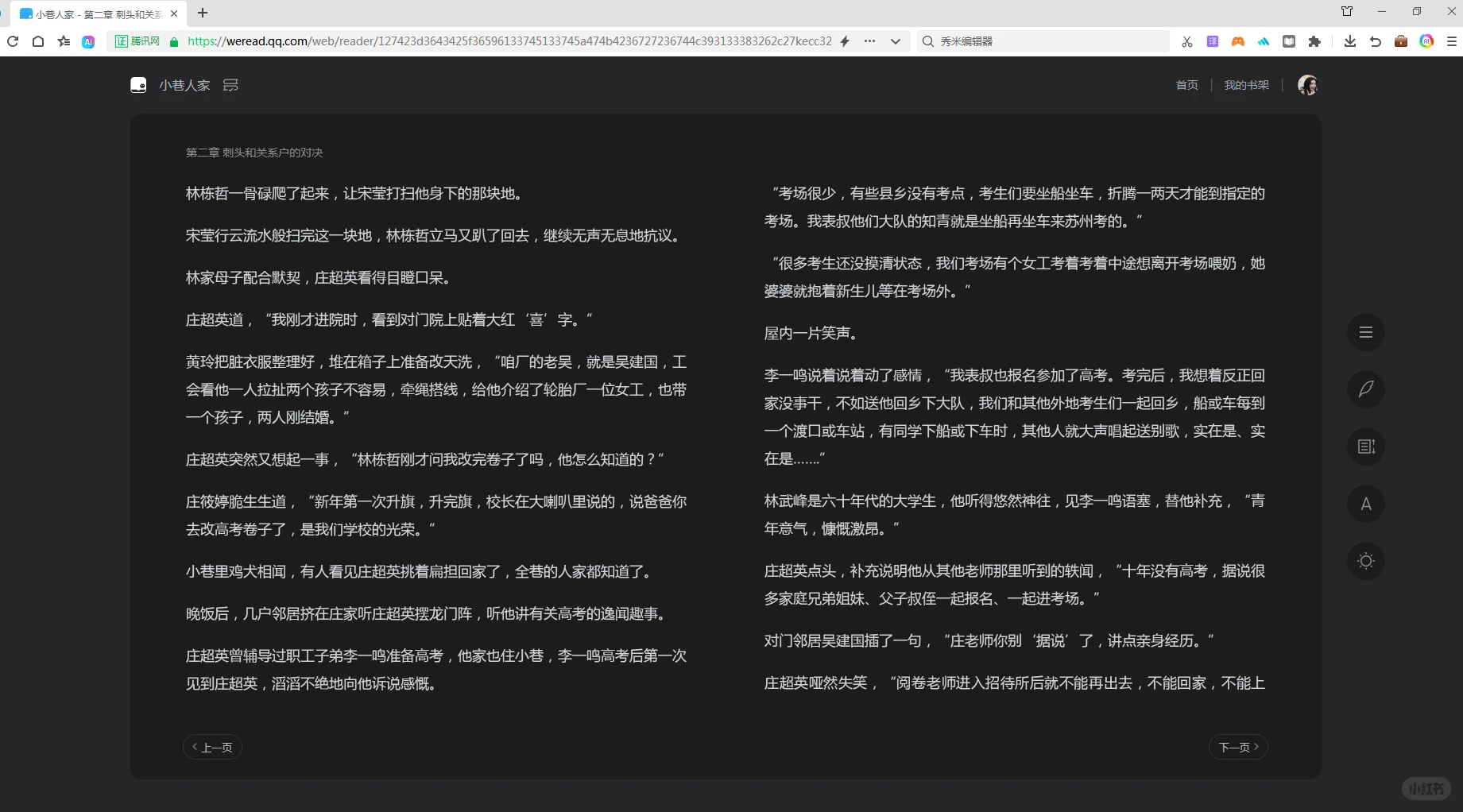Open the AI assistant icon near address bar
The height and width of the screenshot is (812, 1463).
point(88,41)
